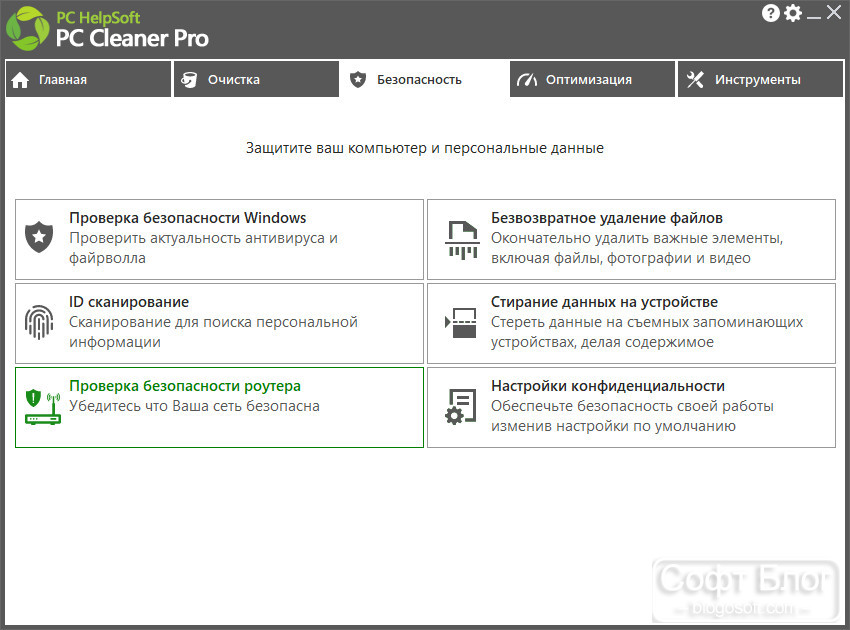850x630 pixels.
Task: Click heading 'Защитите ваш компьютер и персональные данные'
Action: click(x=424, y=148)
